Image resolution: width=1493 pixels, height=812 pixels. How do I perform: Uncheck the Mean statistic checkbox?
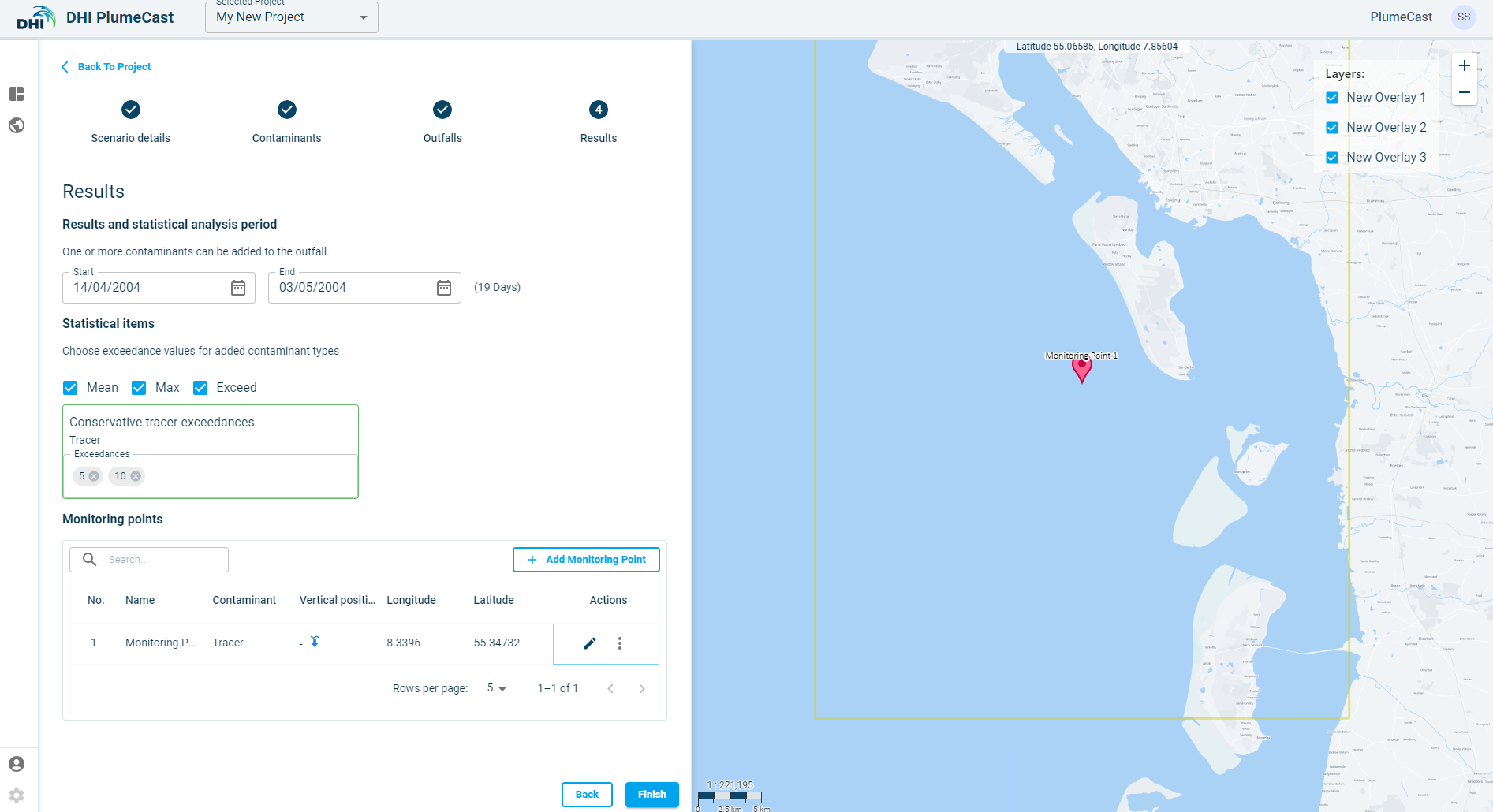[x=70, y=388]
